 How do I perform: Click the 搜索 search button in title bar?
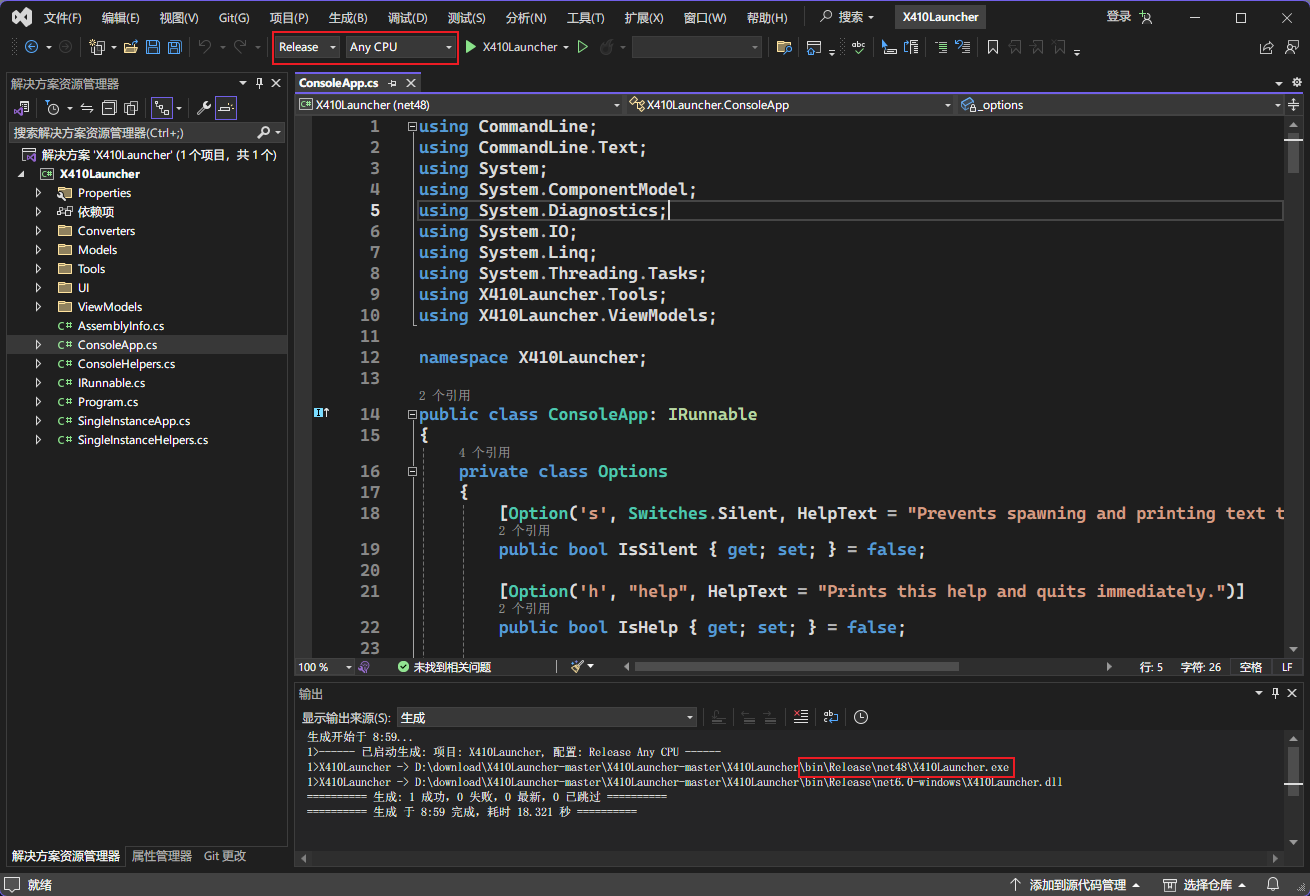(x=846, y=17)
